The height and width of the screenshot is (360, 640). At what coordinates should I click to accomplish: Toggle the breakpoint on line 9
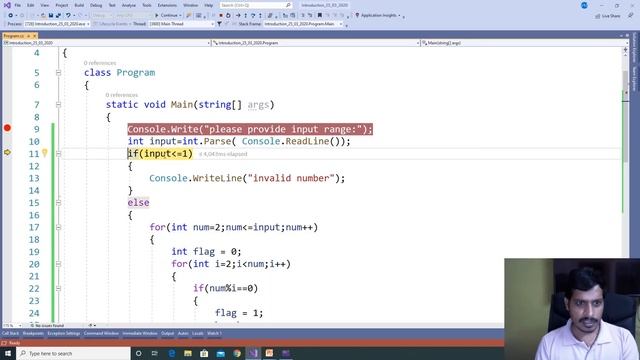click(7, 128)
